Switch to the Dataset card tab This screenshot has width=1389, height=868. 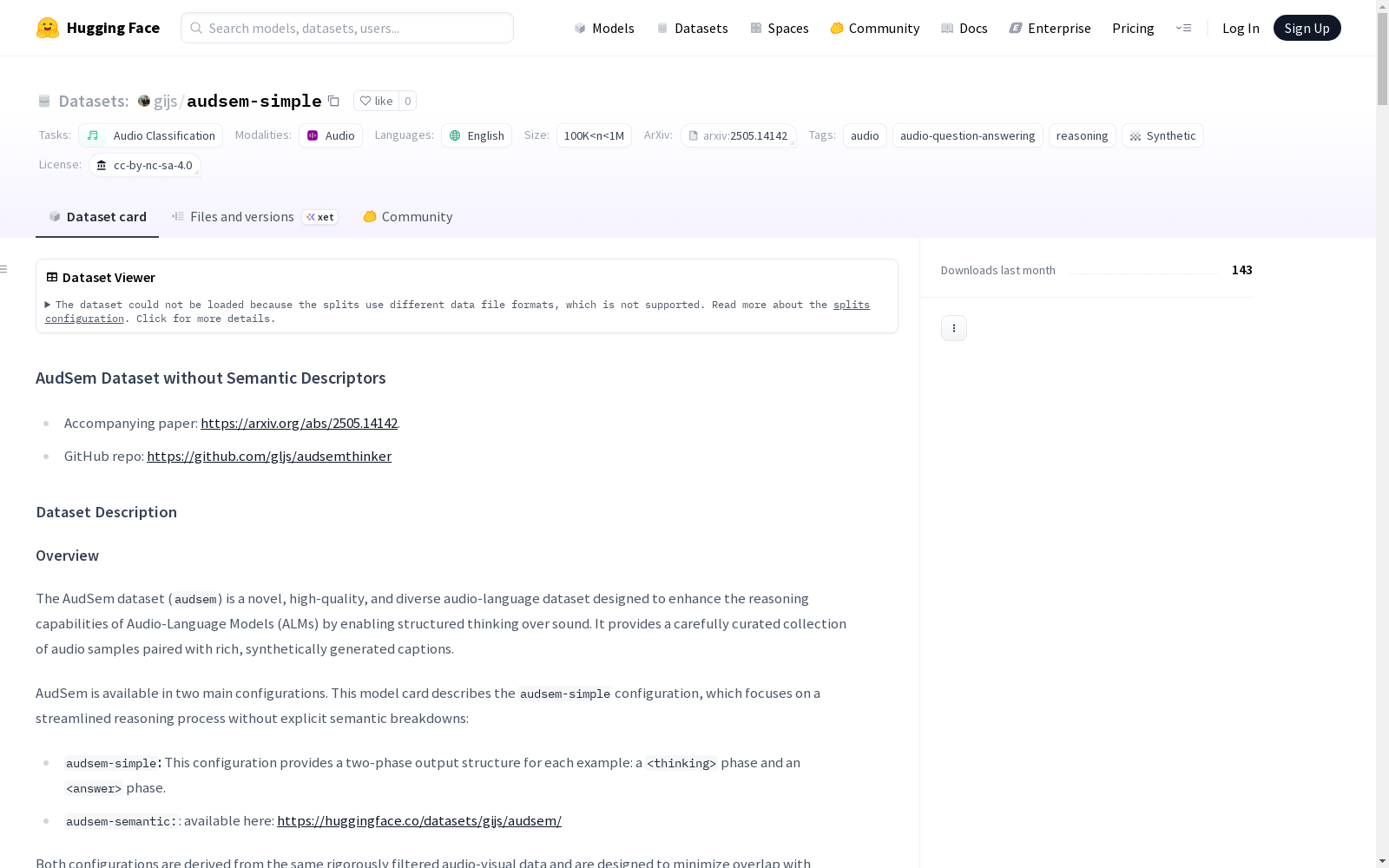click(x=97, y=217)
